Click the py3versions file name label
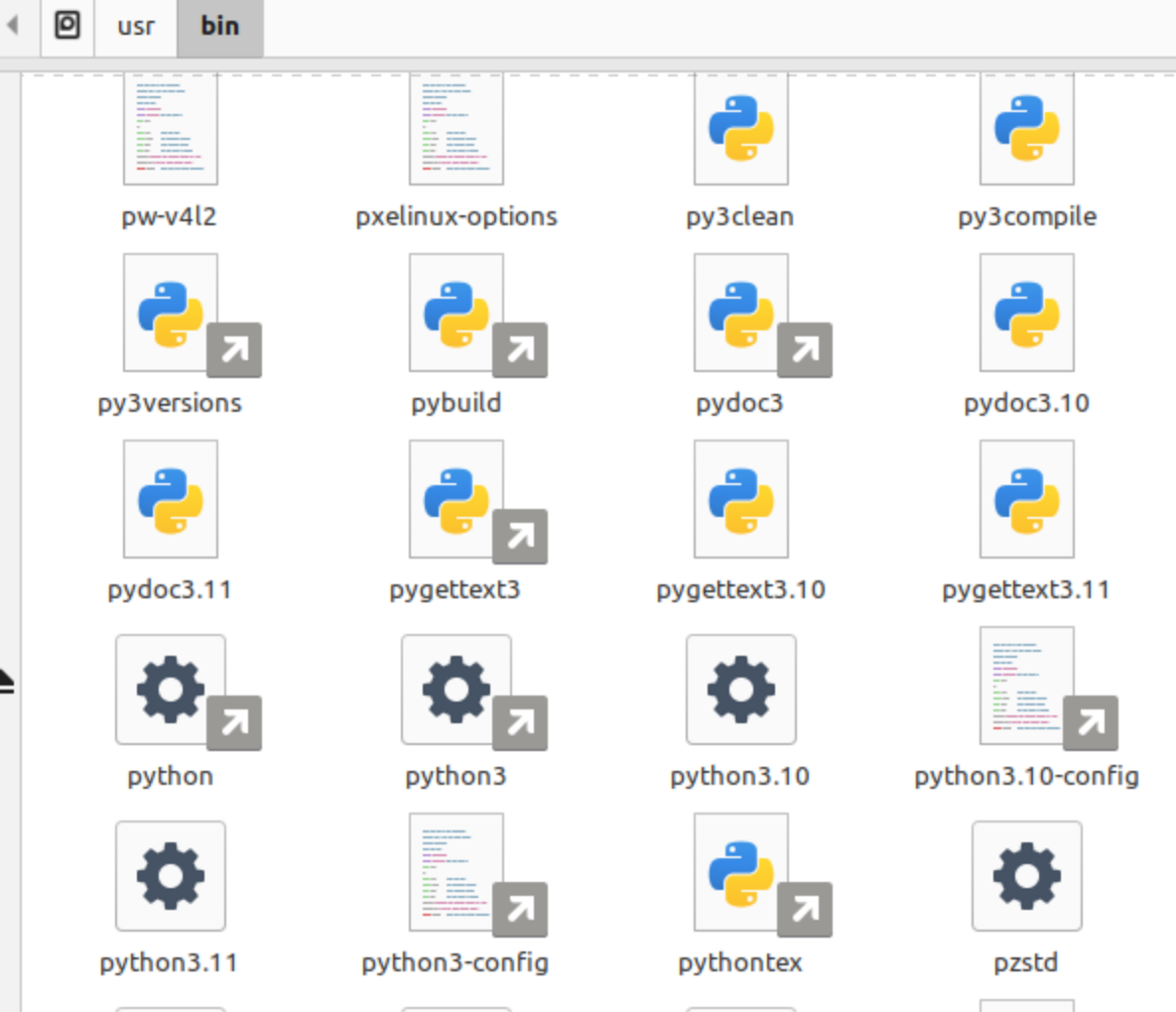This screenshot has width=1176, height=1012. 171,403
